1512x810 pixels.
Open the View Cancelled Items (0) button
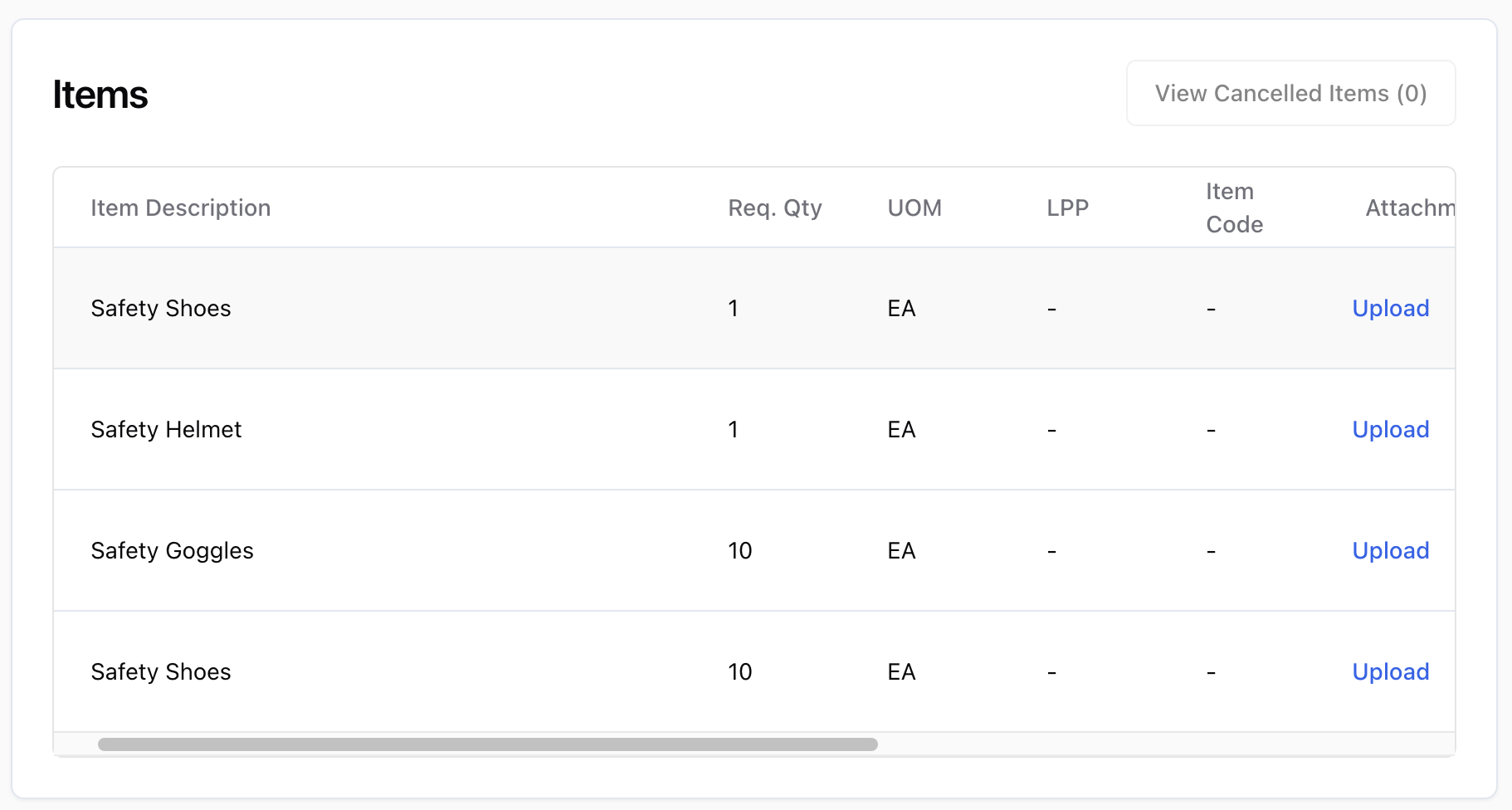(x=1290, y=93)
